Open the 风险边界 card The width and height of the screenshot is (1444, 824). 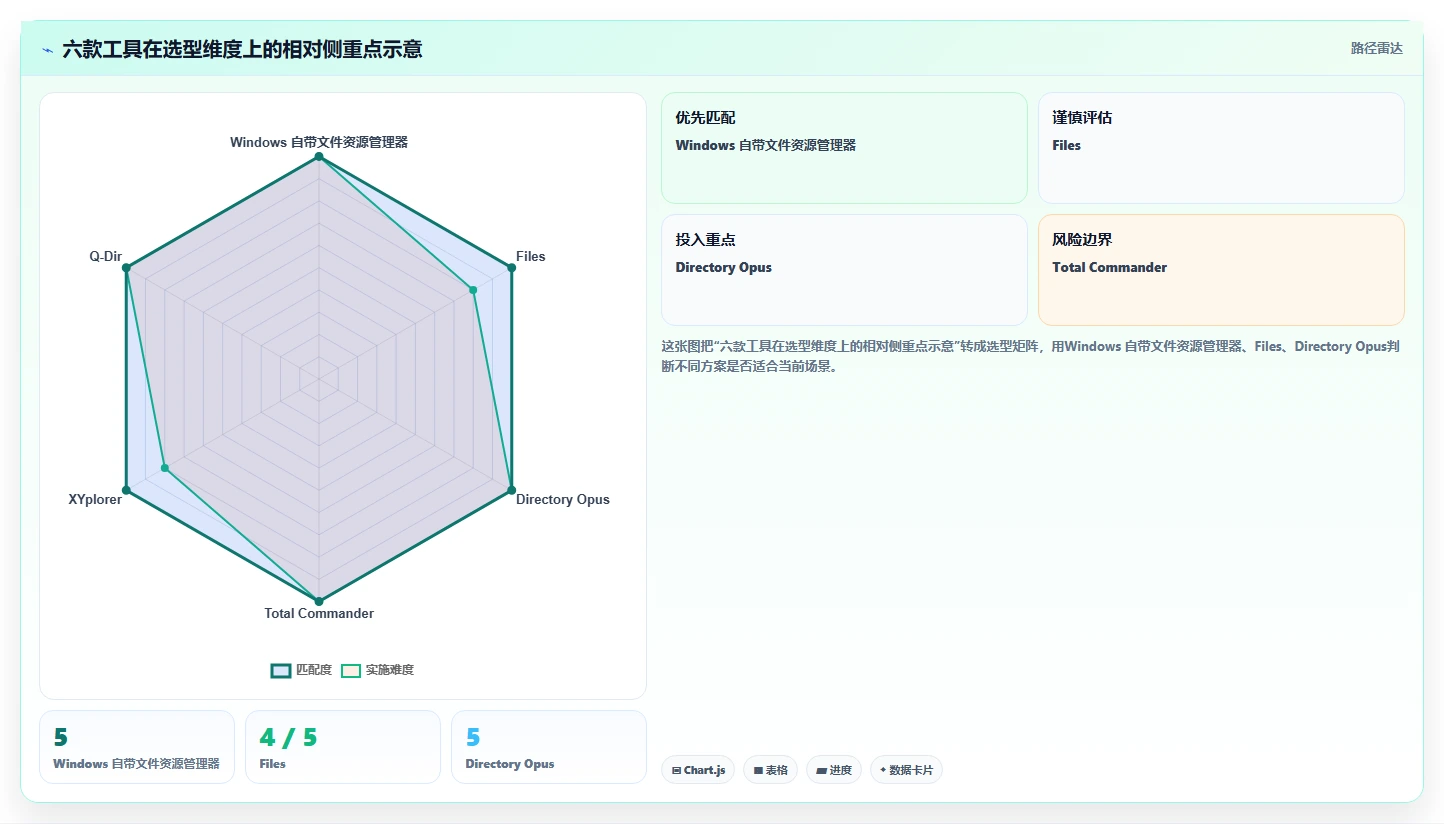click(1221, 270)
